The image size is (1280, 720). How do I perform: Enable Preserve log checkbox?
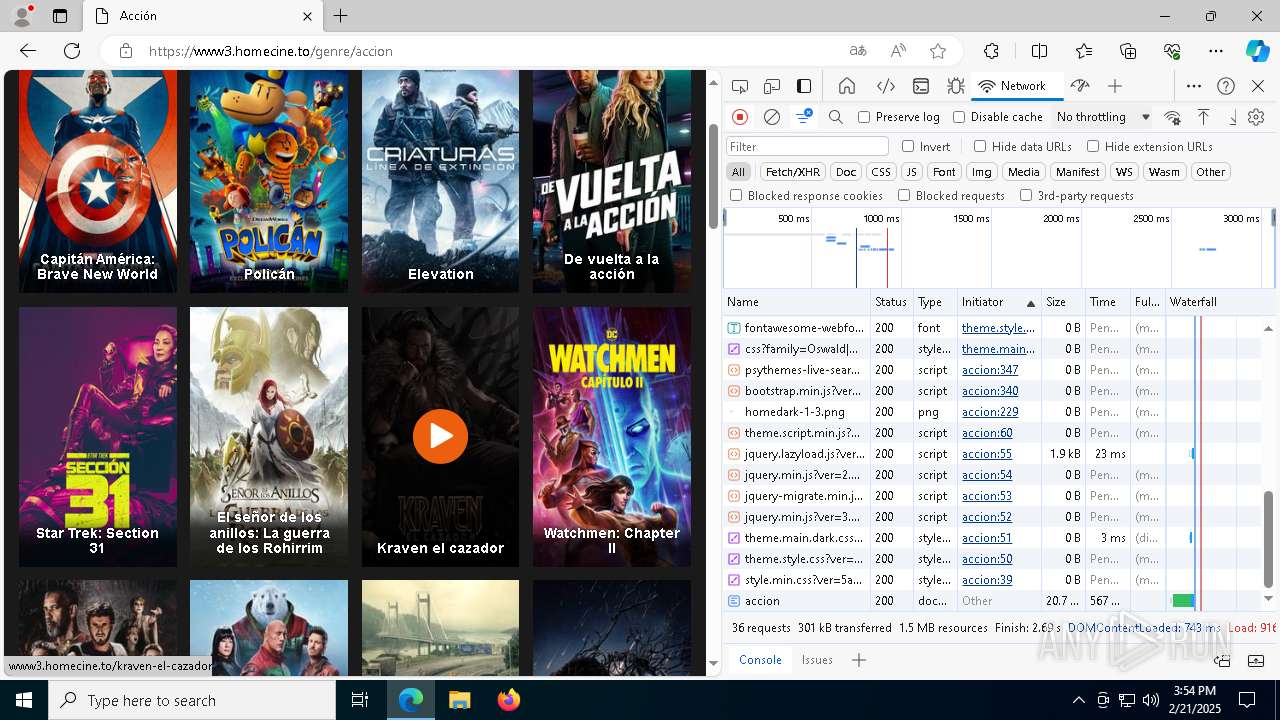coord(864,117)
